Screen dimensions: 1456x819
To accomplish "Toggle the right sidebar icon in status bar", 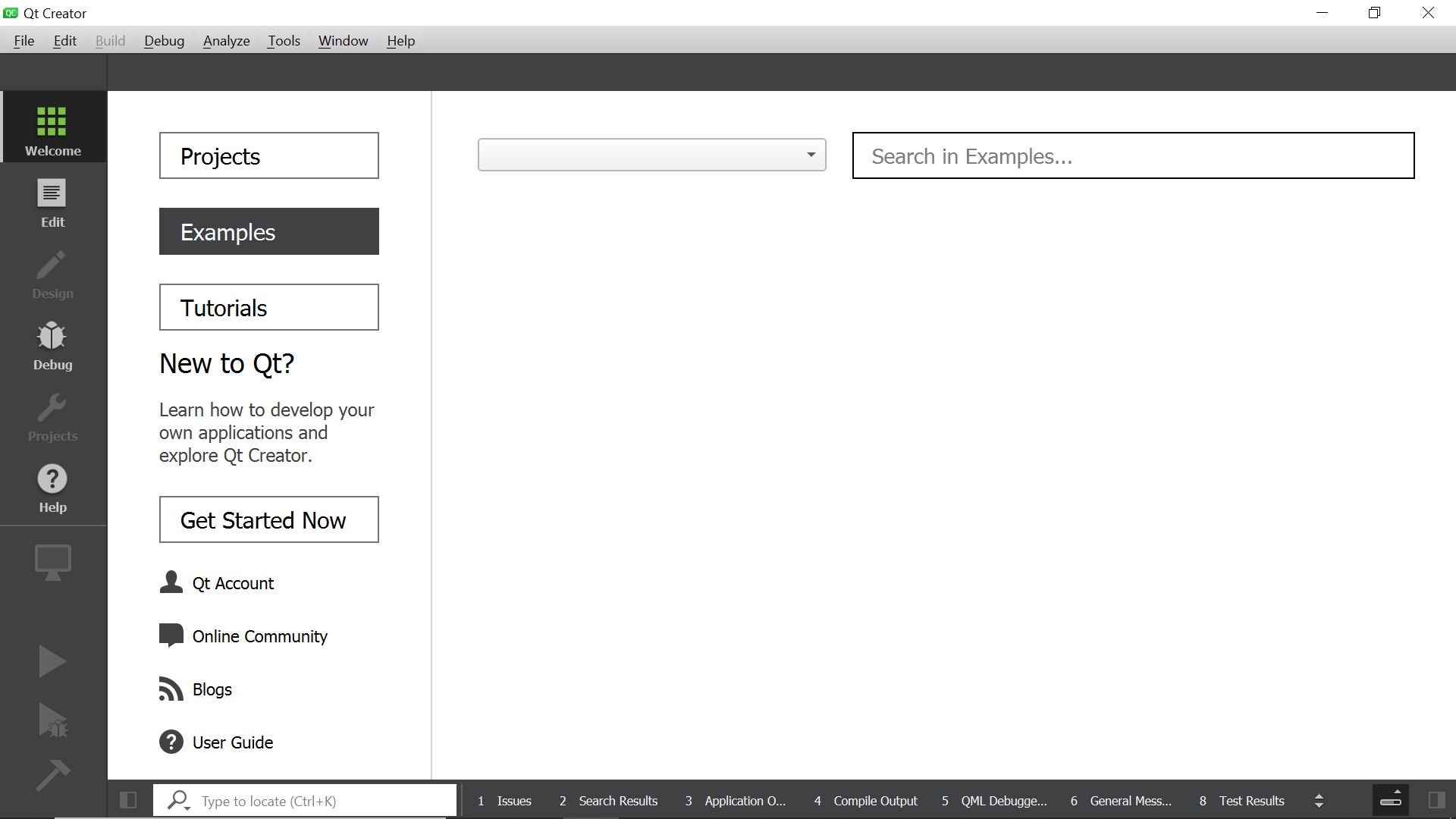I will tap(1436, 800).
